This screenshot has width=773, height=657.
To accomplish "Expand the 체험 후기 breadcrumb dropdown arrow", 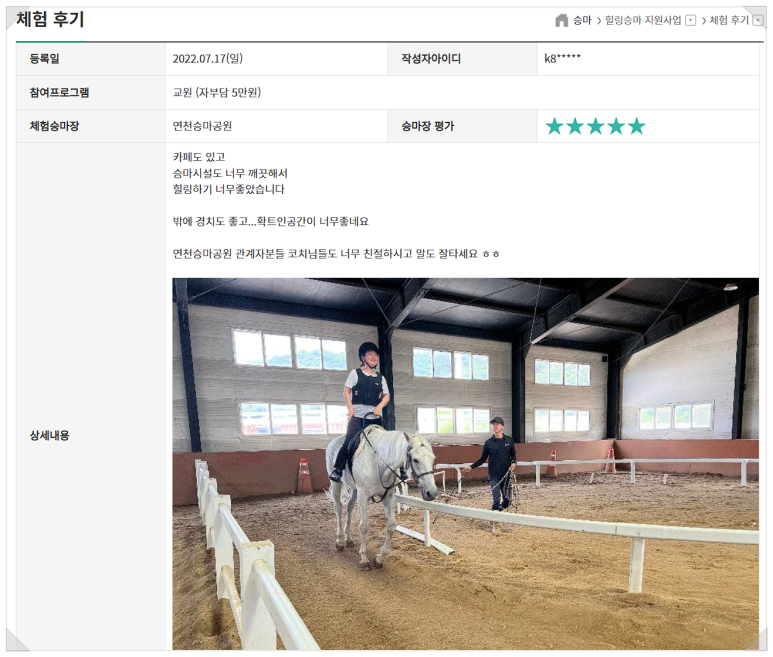I will 759,21.
